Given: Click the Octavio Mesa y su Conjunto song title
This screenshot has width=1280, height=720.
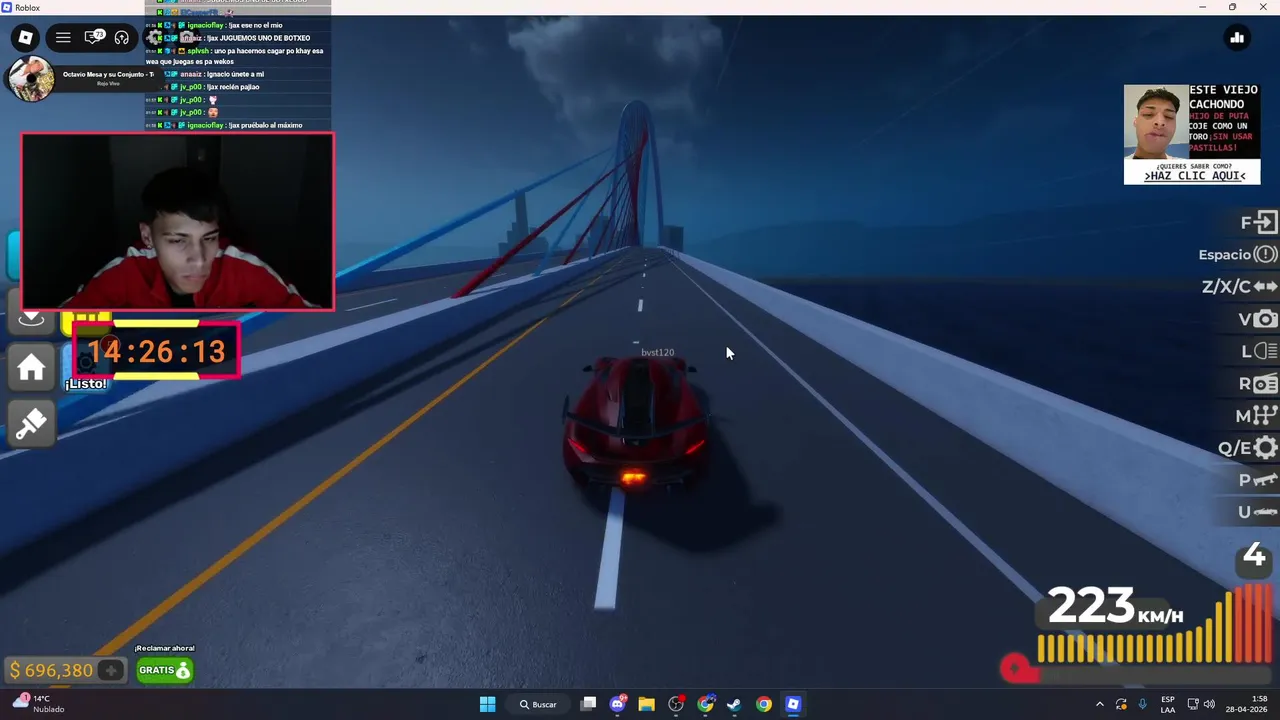Looking at the screenshot, I should (108, 74).
